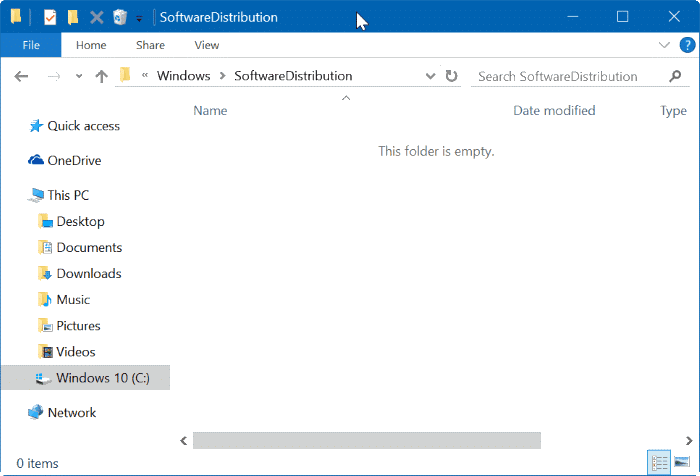The height and width of the screenshot is (476, 700).
Task: Switch to large icons view in status bar
Action: pos(682,462)
